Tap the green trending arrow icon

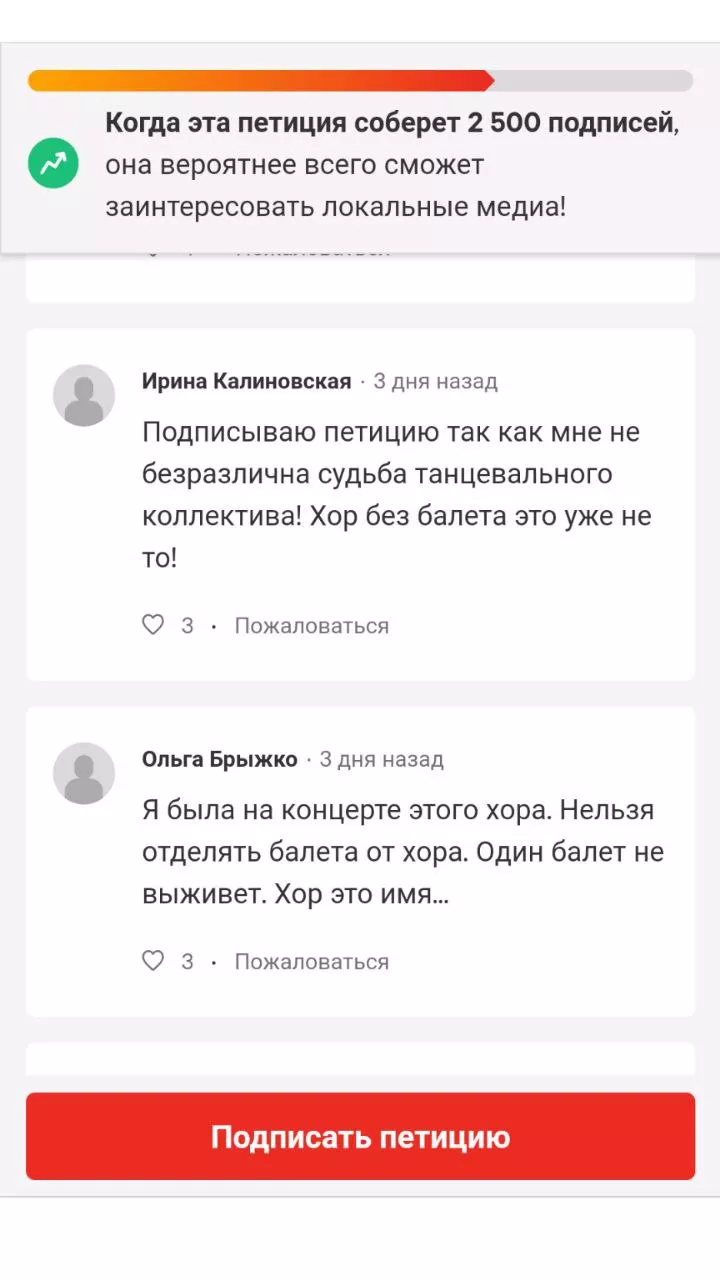point(53,164)
